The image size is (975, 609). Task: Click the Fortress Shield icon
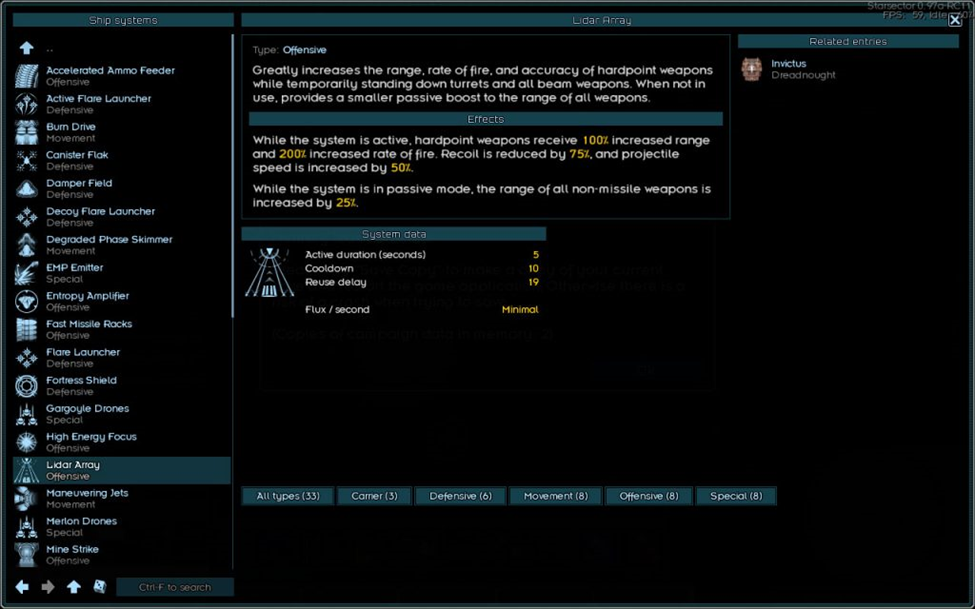point(27,386)
